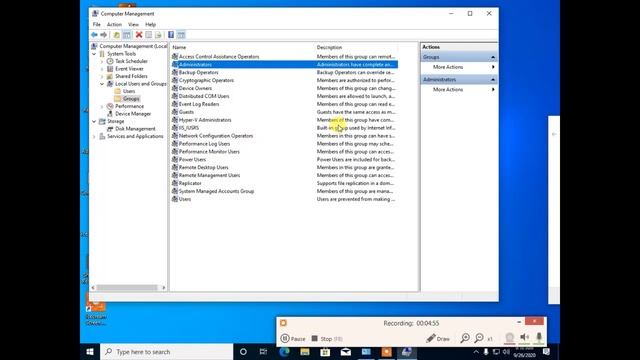Open the Users folder in the tree
This screenshot has width=640, height=360.
(x=129, y=91)
